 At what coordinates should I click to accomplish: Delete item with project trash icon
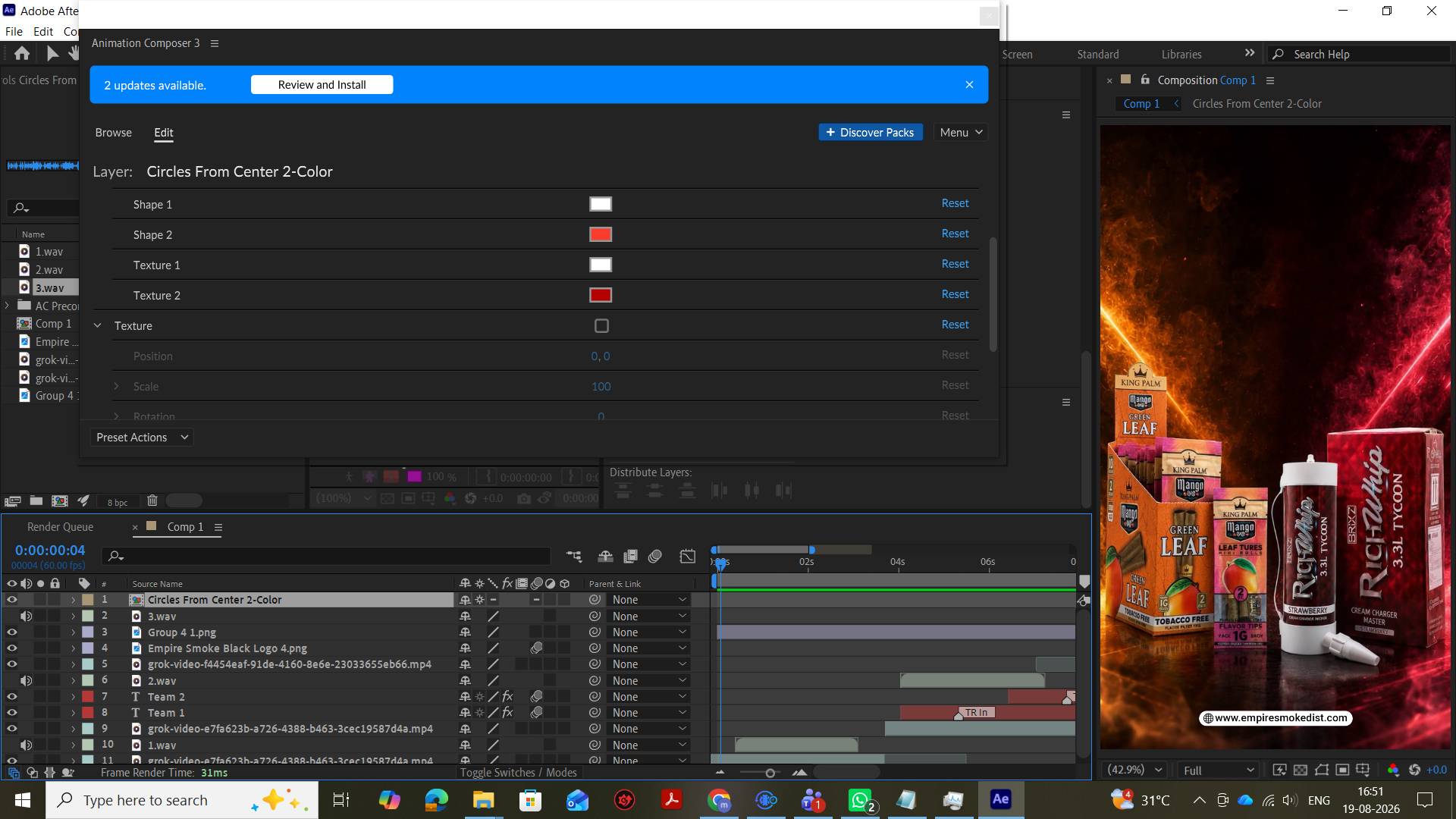(x=152, y=500)
